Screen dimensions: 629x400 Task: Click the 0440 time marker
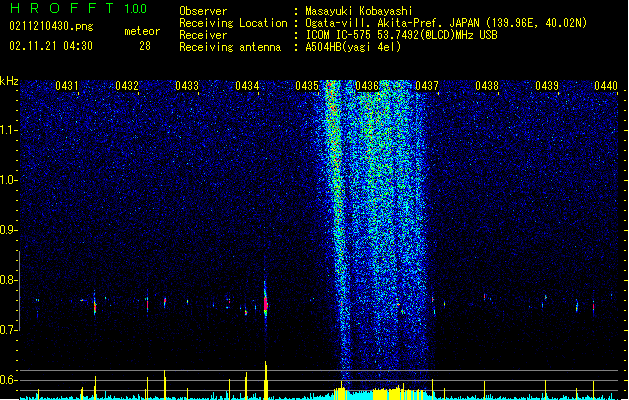606,85
